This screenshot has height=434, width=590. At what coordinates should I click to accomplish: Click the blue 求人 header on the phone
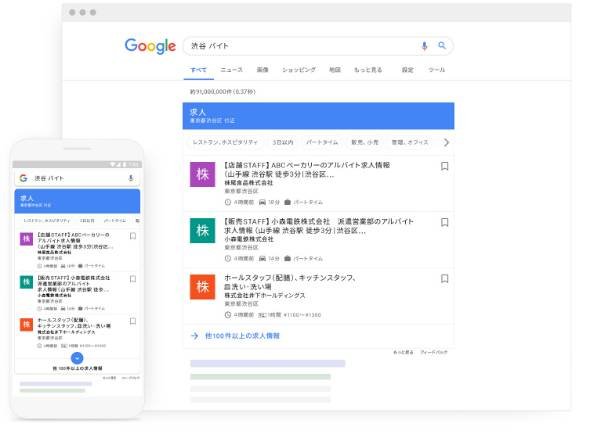coord(77,201)
